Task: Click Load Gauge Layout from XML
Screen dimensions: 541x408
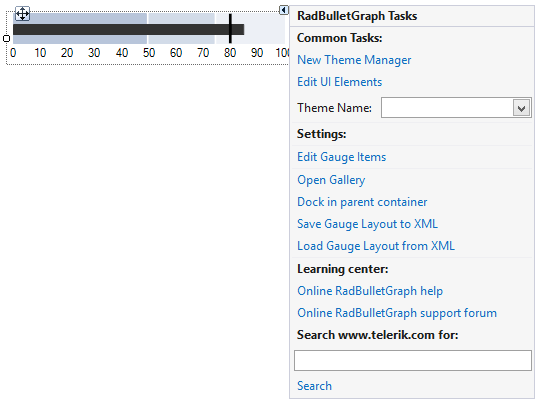Action: click(x=376, y=246)
